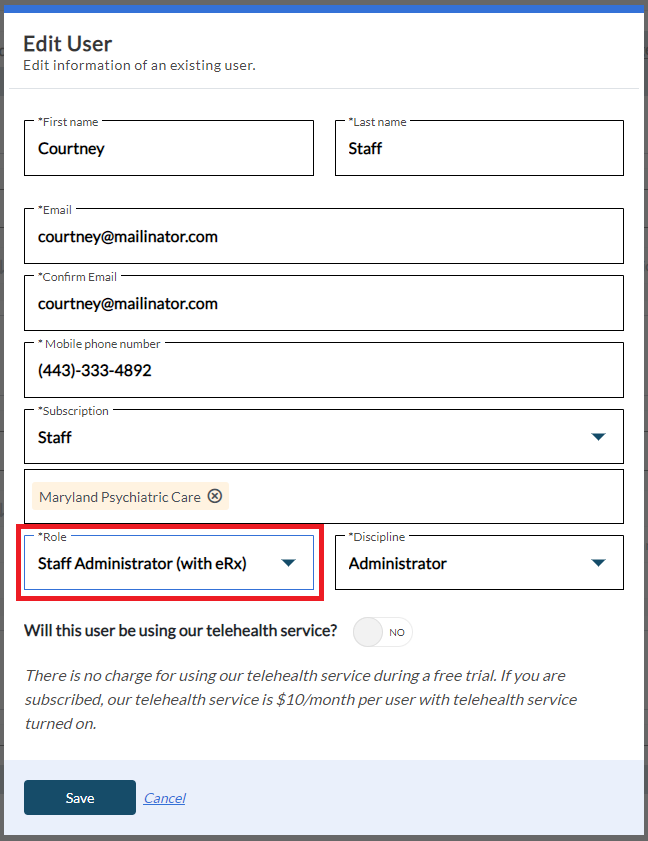Open the Discipline selector showing Administrator
648x841 pixels.
tap(460, 563)
